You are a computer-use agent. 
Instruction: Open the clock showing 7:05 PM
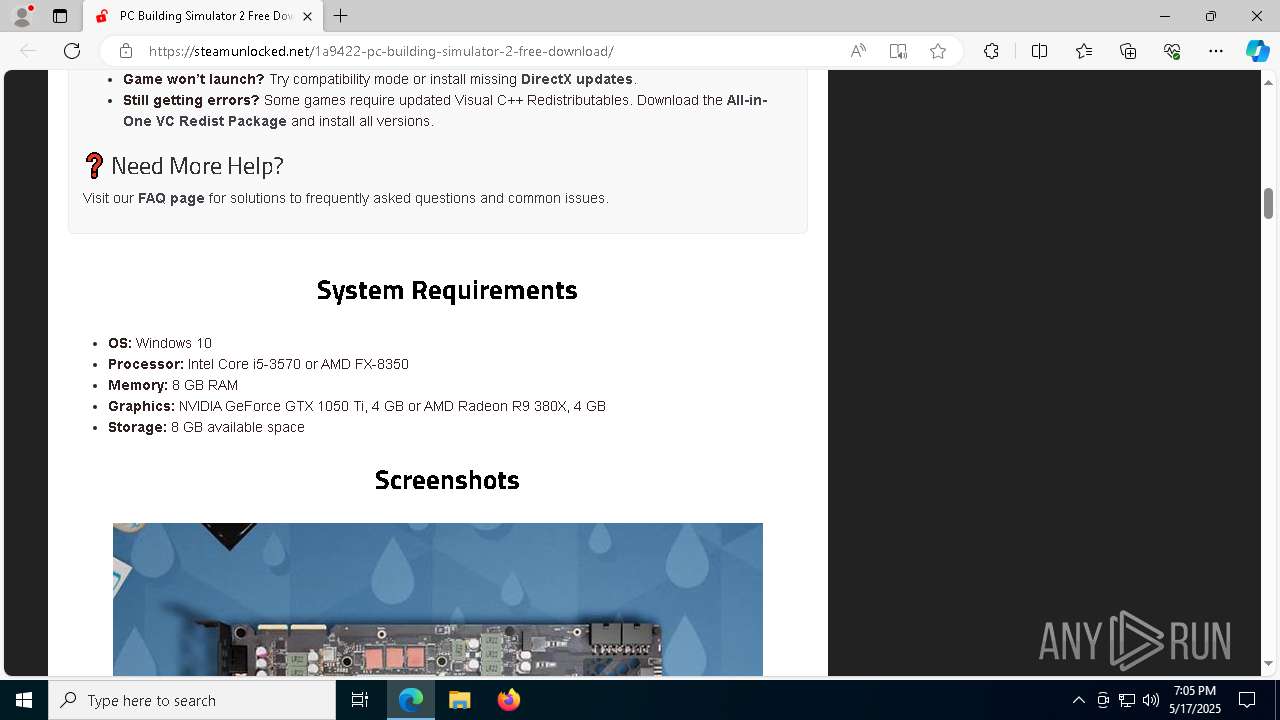point(1197,700)
